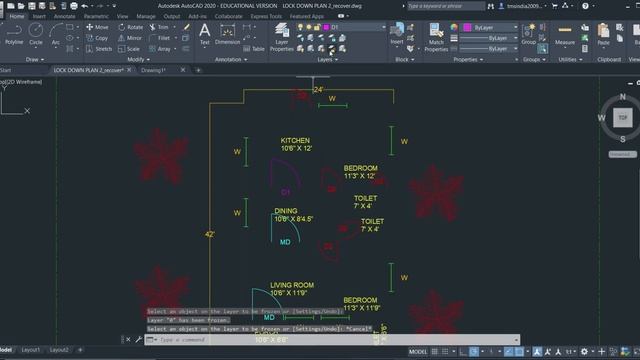Select the Polyline draw tool

[14, 35]
